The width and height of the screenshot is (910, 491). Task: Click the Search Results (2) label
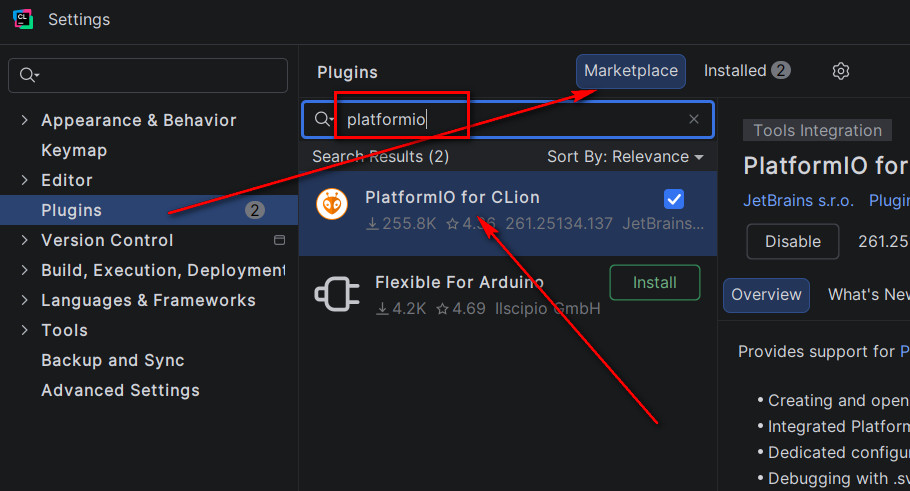pos(381,157)
